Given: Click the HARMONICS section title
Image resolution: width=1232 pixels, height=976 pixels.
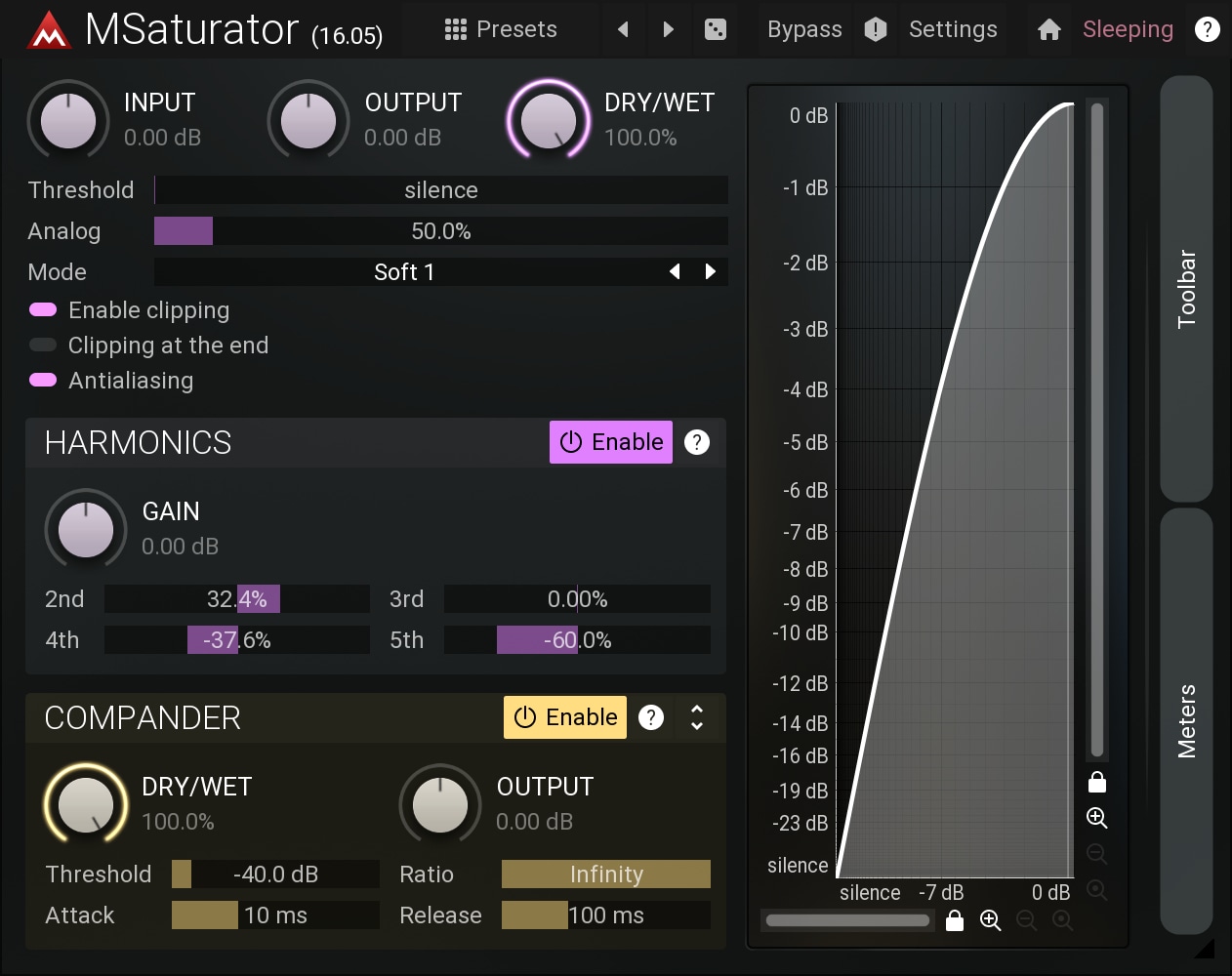Looking at the screenshot, I should [139, 443].
